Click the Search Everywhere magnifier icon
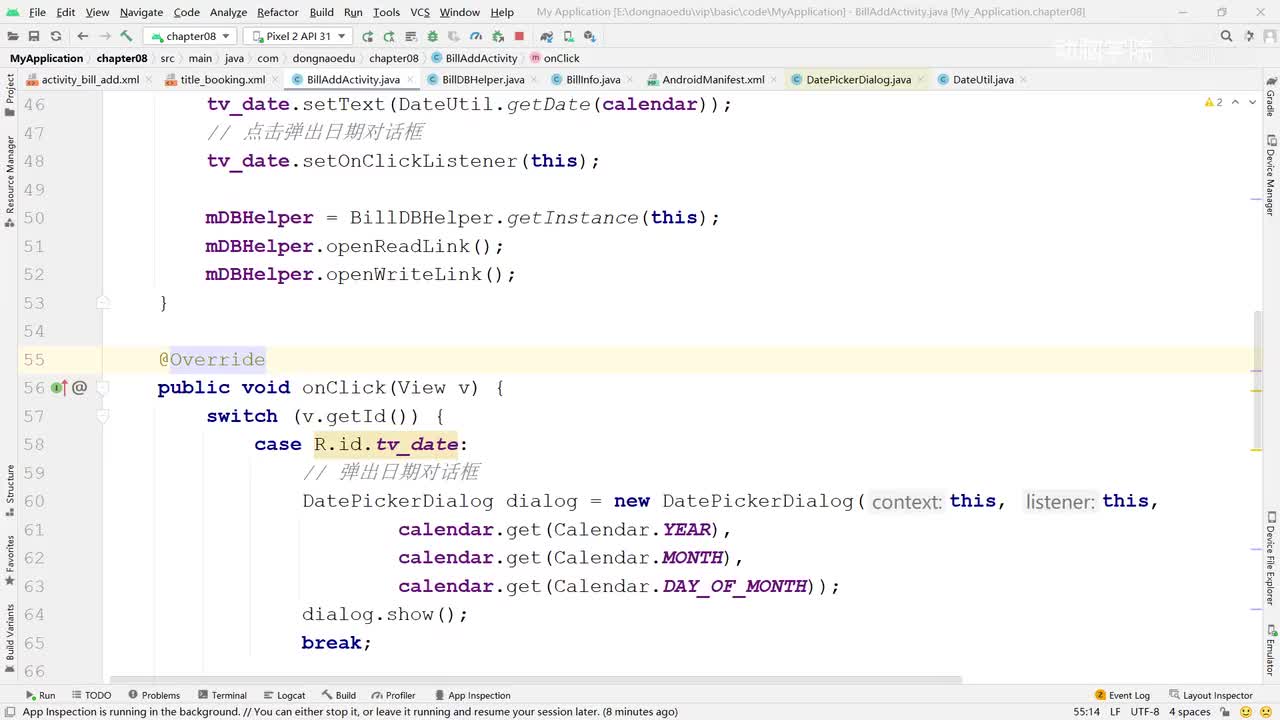The image size is (1280, 720). pos(1226,36)
